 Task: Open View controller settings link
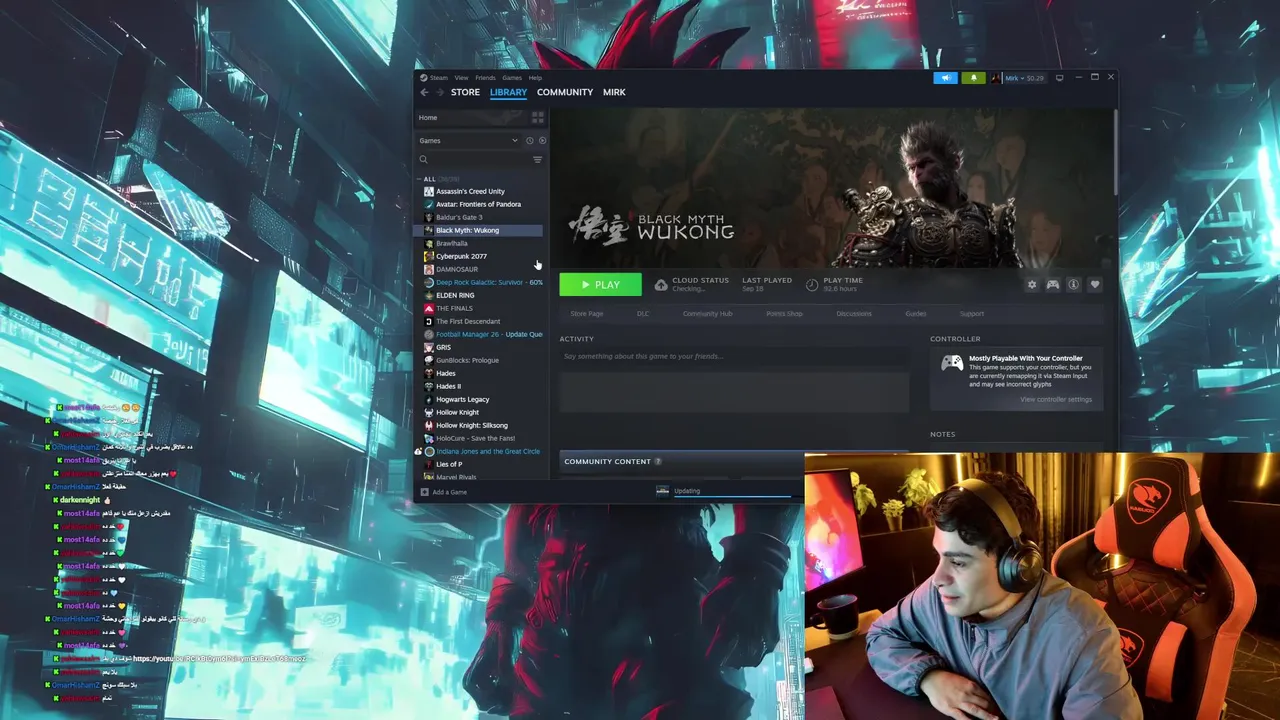(x=1056, y=400)
